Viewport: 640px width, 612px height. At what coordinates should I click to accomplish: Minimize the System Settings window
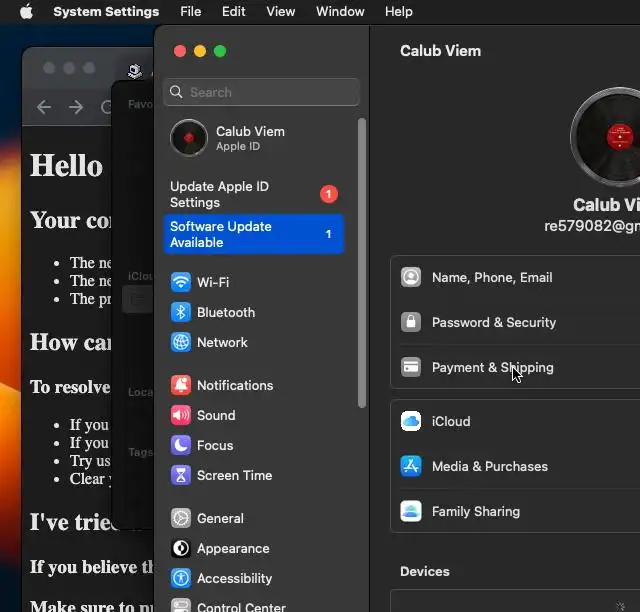[x=200, y=51]
